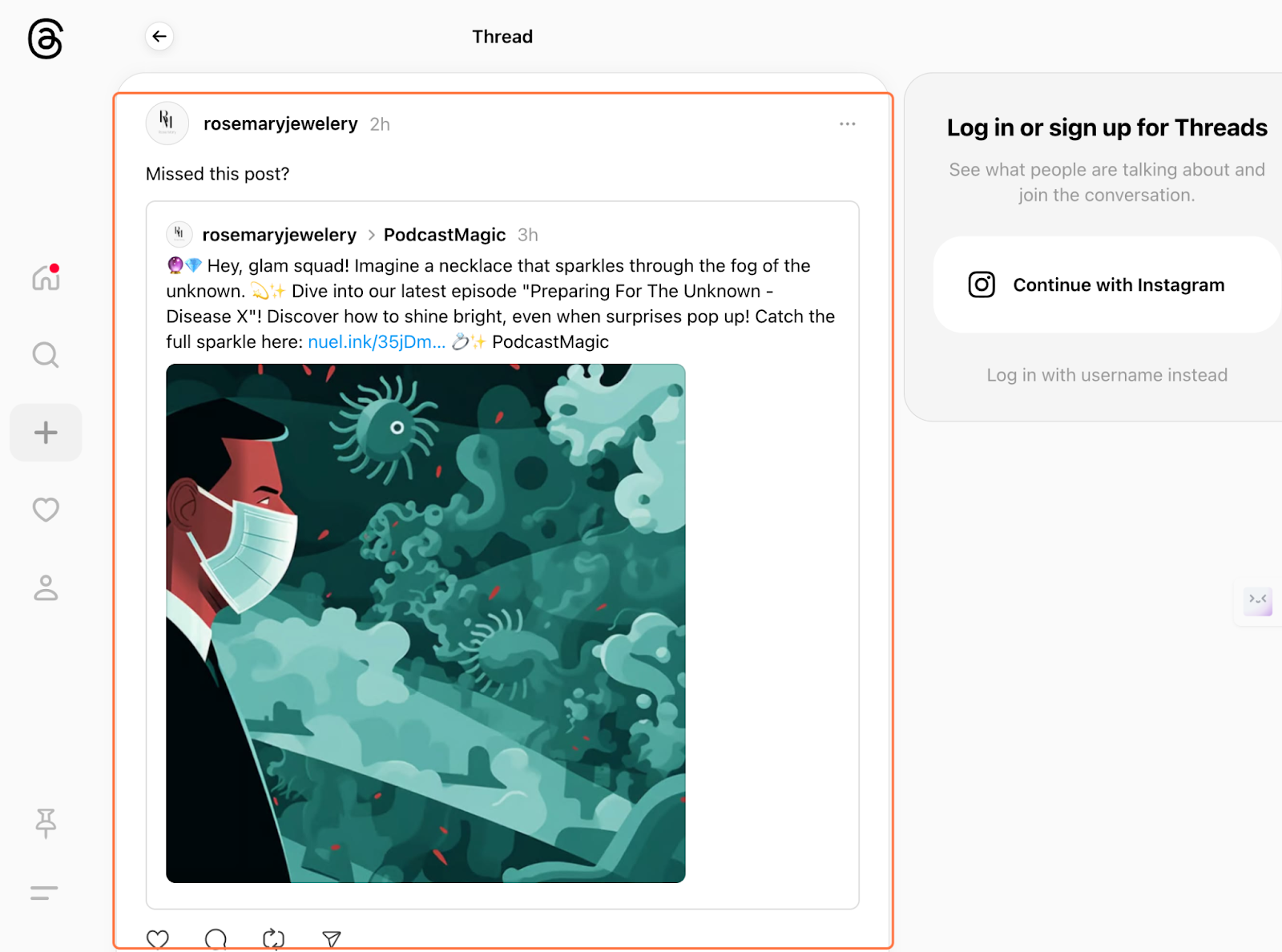This screenshot has width=1282, height=952.
Task: Open the Profile person icon
Action: point(46,587)
